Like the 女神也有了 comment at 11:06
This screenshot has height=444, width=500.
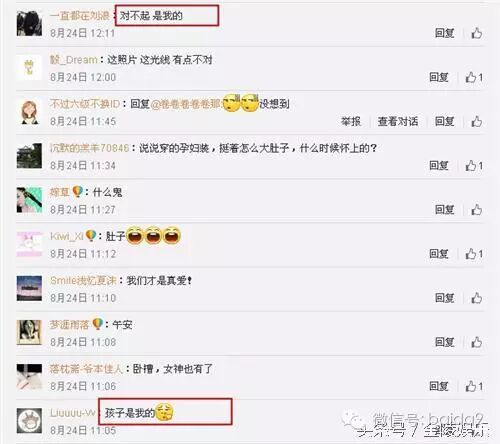point(474,386)
